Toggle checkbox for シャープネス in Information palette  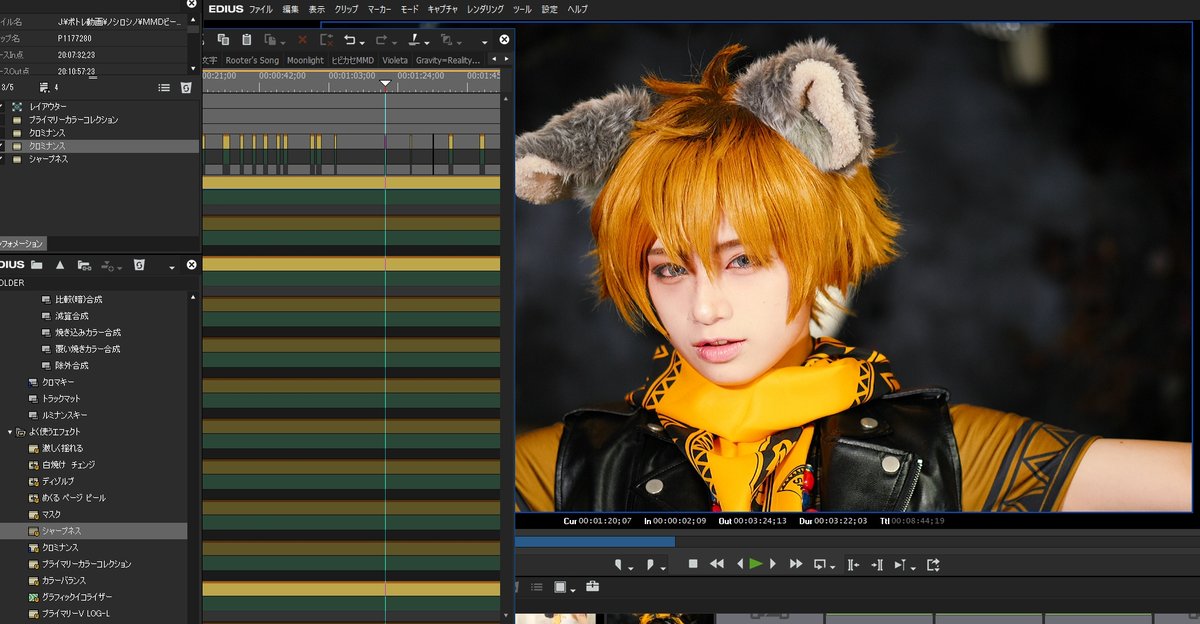click(2, 159)
